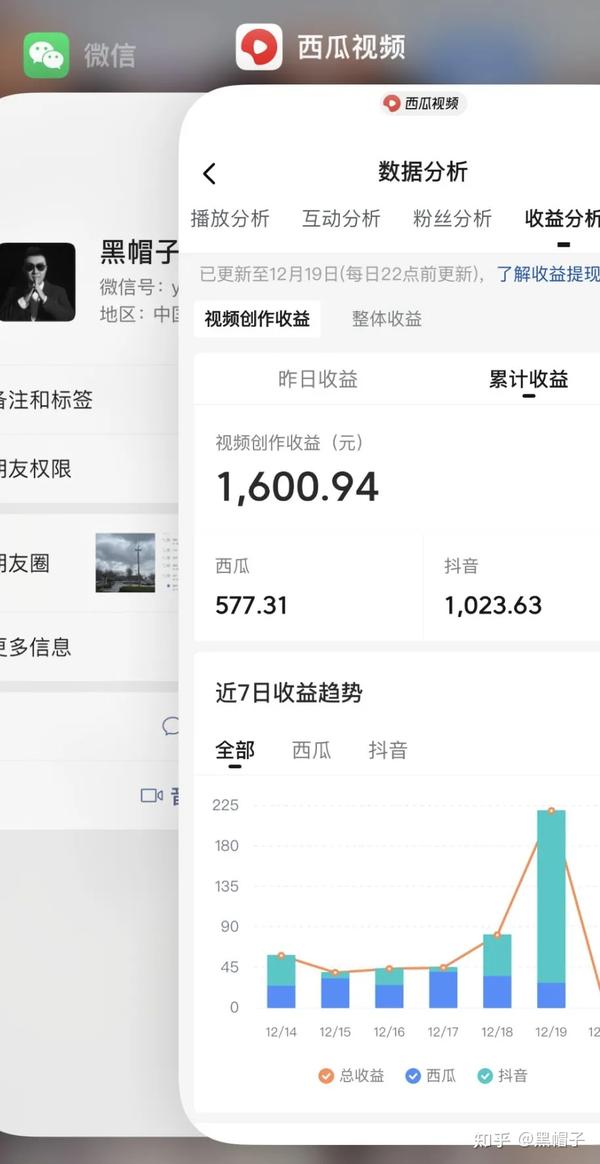Switch to the 粉丝分析 tab

pyautogui.click(x=452, y=218)
